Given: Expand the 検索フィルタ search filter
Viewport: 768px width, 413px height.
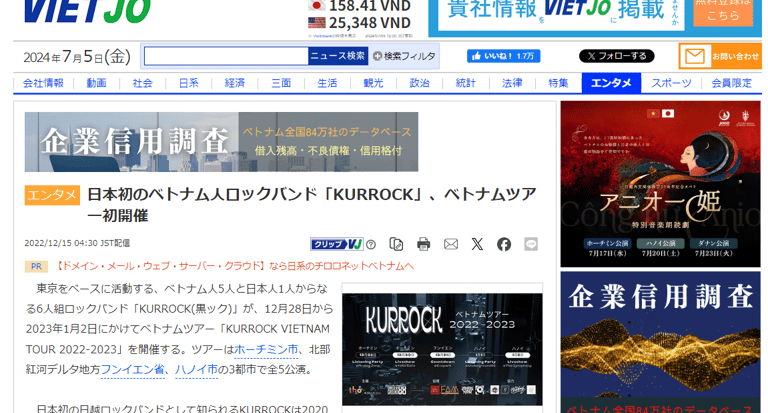Looking at the screenshot, I should point(404,56).
